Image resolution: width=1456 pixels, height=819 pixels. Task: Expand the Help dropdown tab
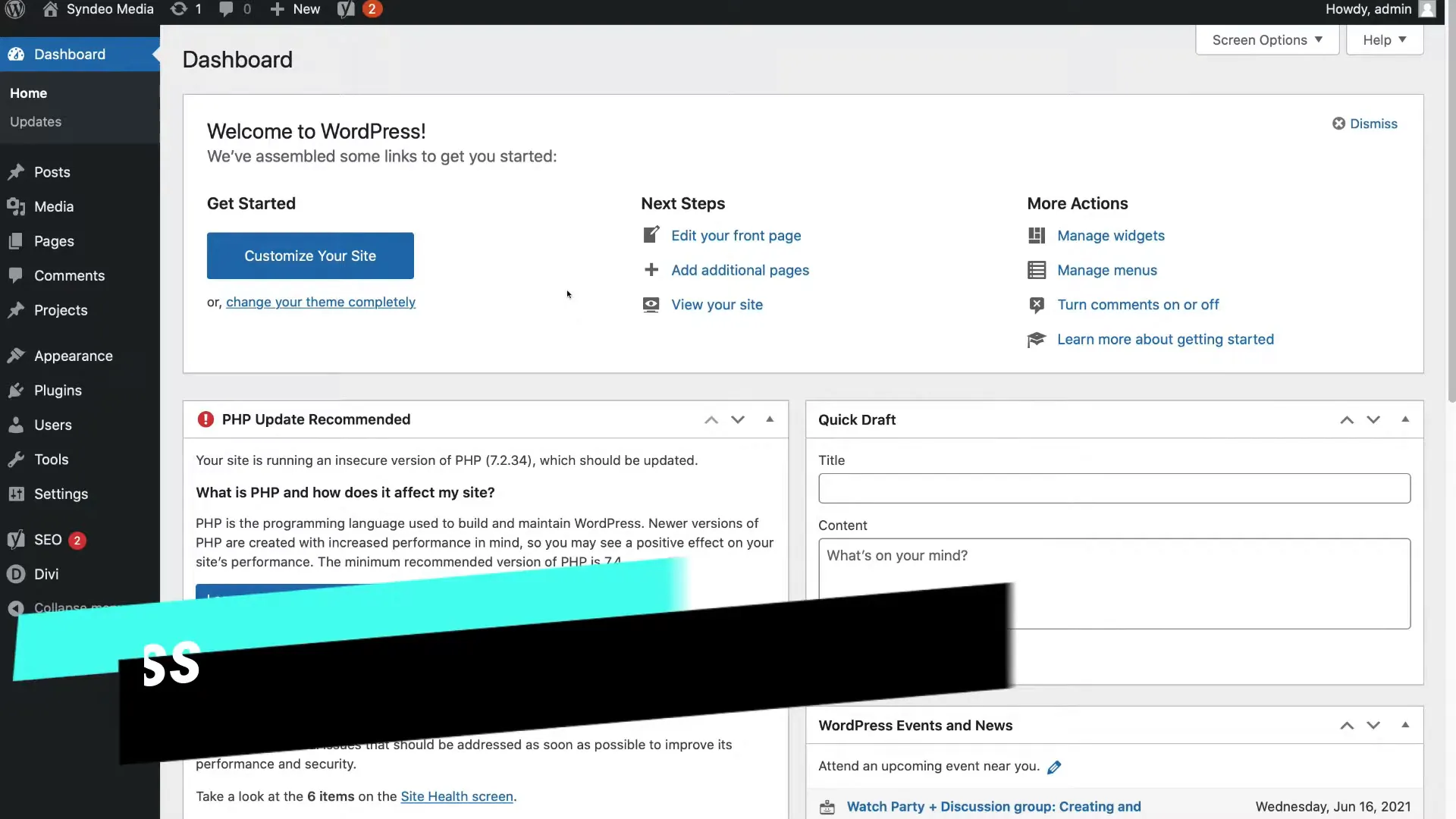click(x=1385, y=40)
